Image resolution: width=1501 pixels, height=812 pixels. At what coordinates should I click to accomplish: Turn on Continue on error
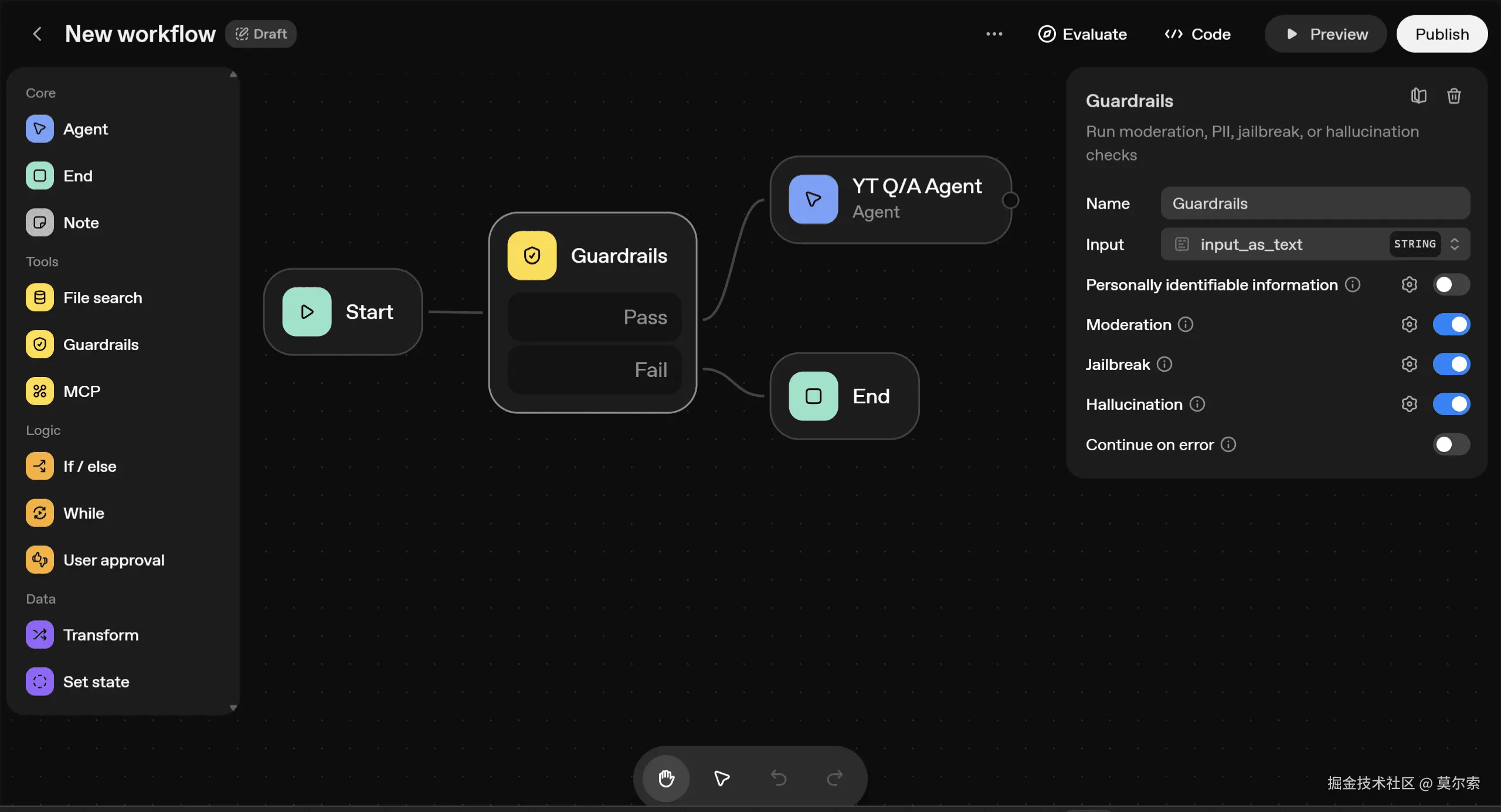(x=1451, y=444)
